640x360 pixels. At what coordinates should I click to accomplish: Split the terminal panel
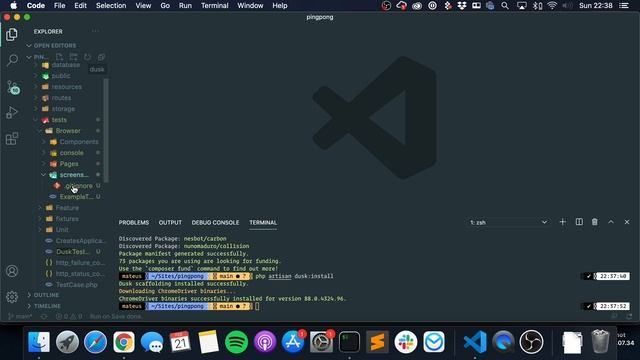click(x=579, y=222)
